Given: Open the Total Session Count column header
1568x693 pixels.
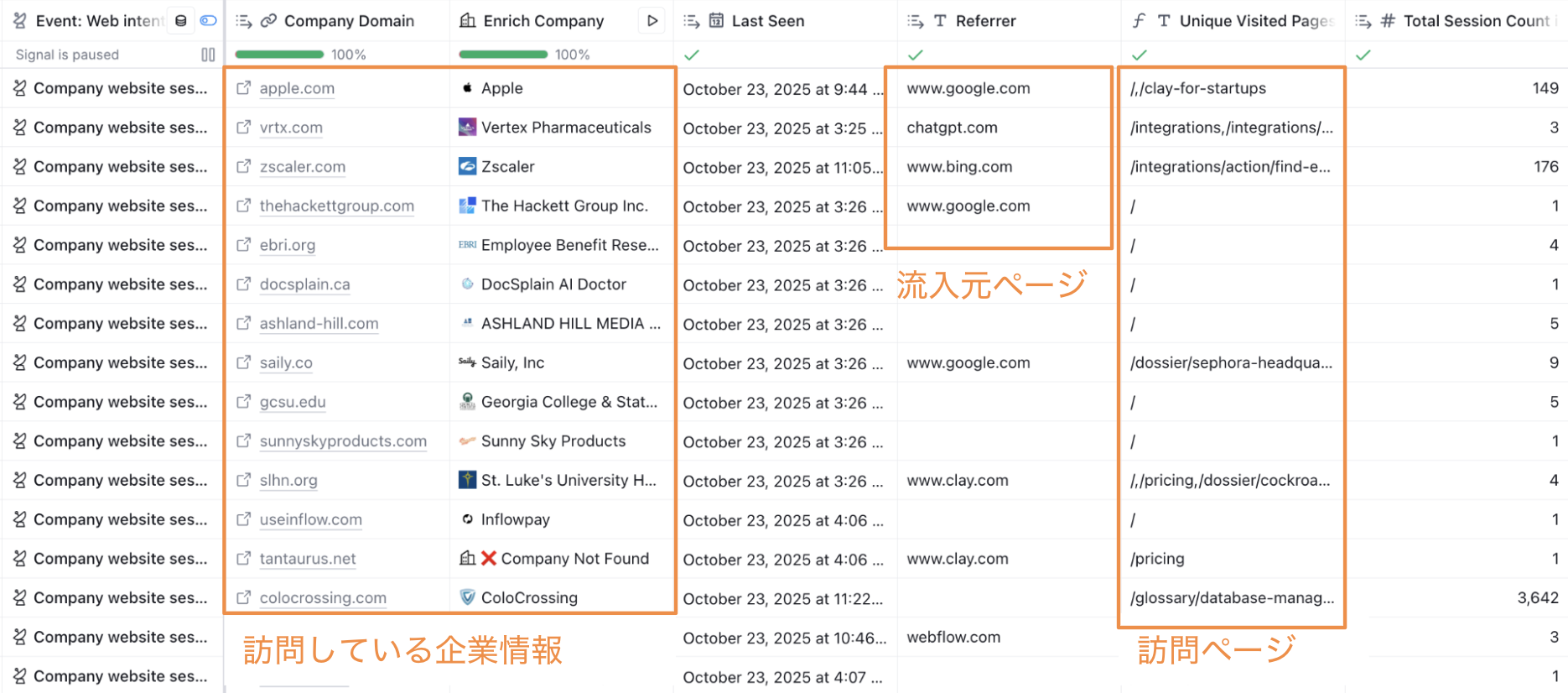Looking at the screenshot, I should pyautogui.click(x=1476, y=21).
